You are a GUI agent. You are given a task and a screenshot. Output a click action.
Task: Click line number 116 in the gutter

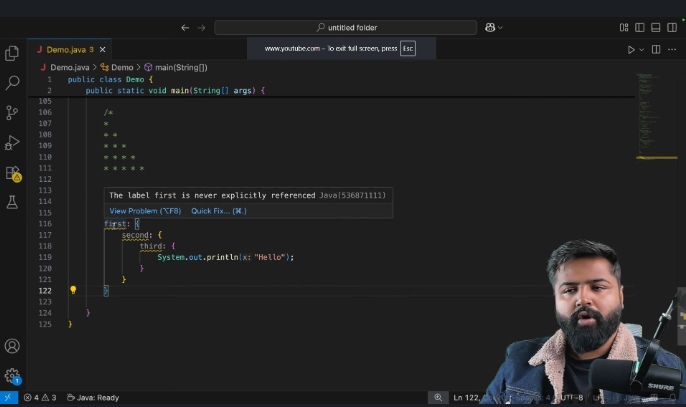click(x=45, y=224)
